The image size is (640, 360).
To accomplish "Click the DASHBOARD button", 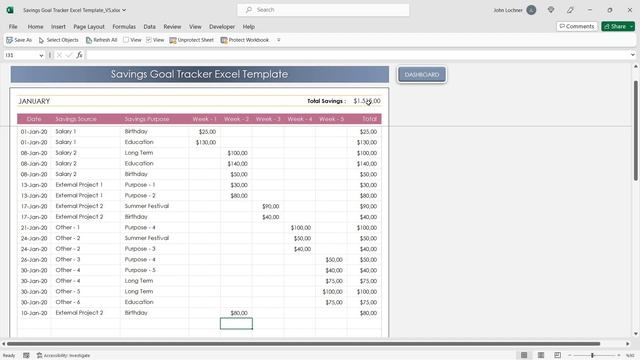I will coord(422,74).
